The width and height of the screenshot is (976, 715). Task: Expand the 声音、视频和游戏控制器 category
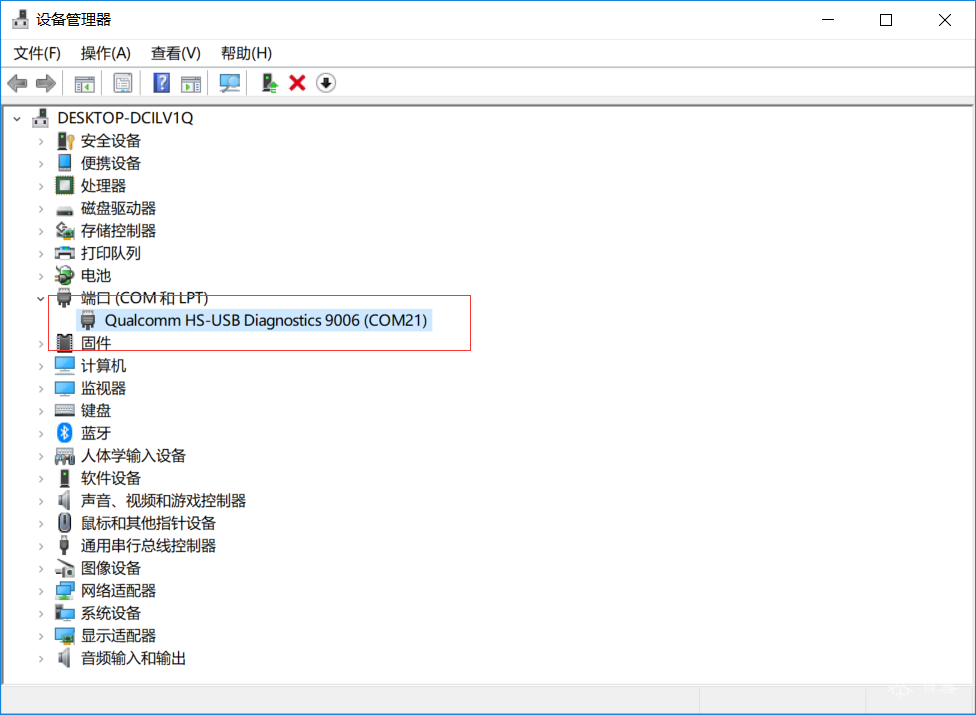pyautogui.click(x=41, y=501)
